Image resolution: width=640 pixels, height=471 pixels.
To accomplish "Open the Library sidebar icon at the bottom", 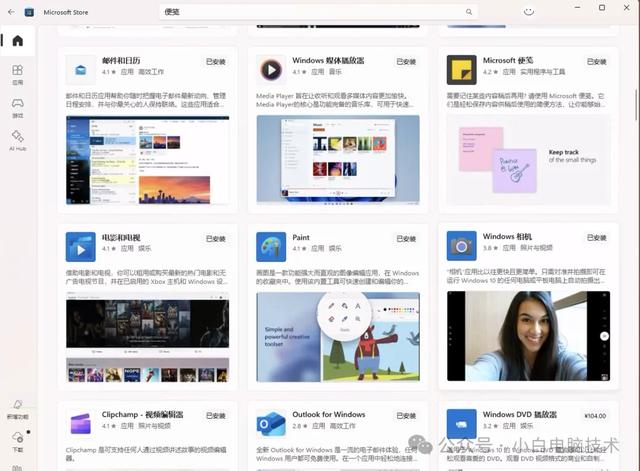I will pyautogui.click(x=18, y=468).
